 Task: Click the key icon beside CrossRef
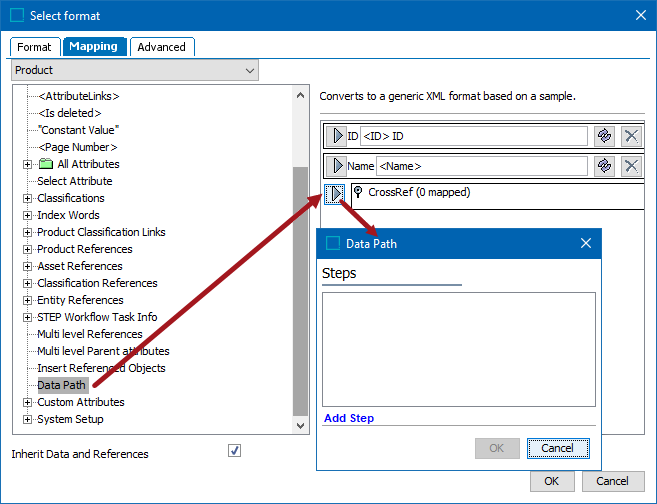358,192
